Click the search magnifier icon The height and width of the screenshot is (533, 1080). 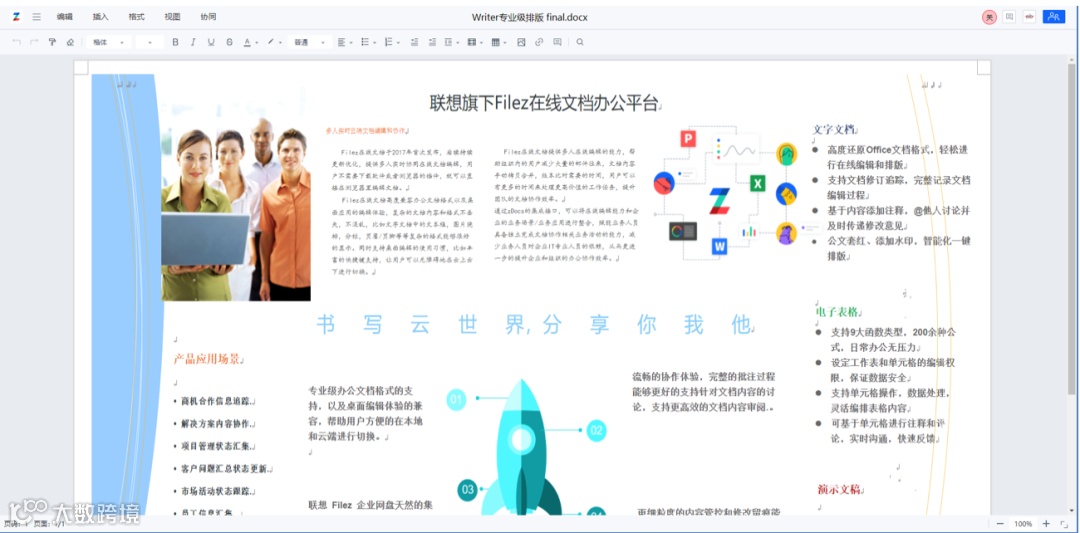point(580,42)
